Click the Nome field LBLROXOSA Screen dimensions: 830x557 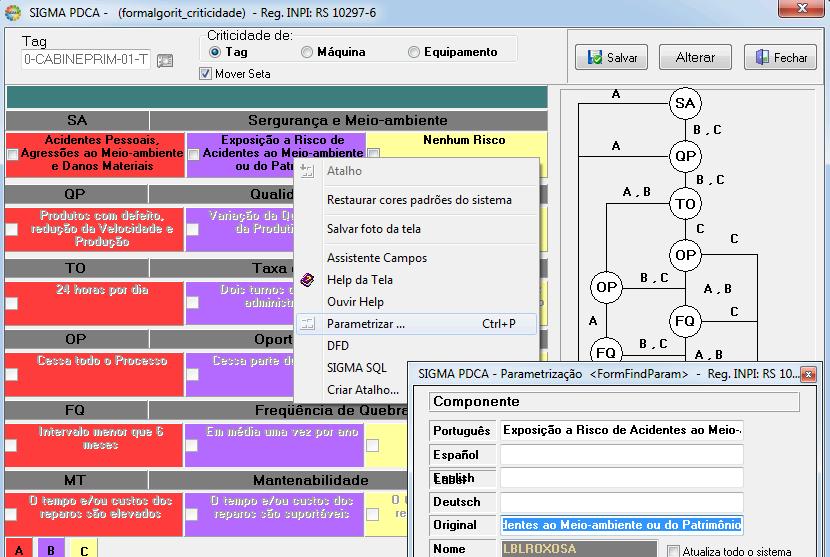tap(579, 549)
